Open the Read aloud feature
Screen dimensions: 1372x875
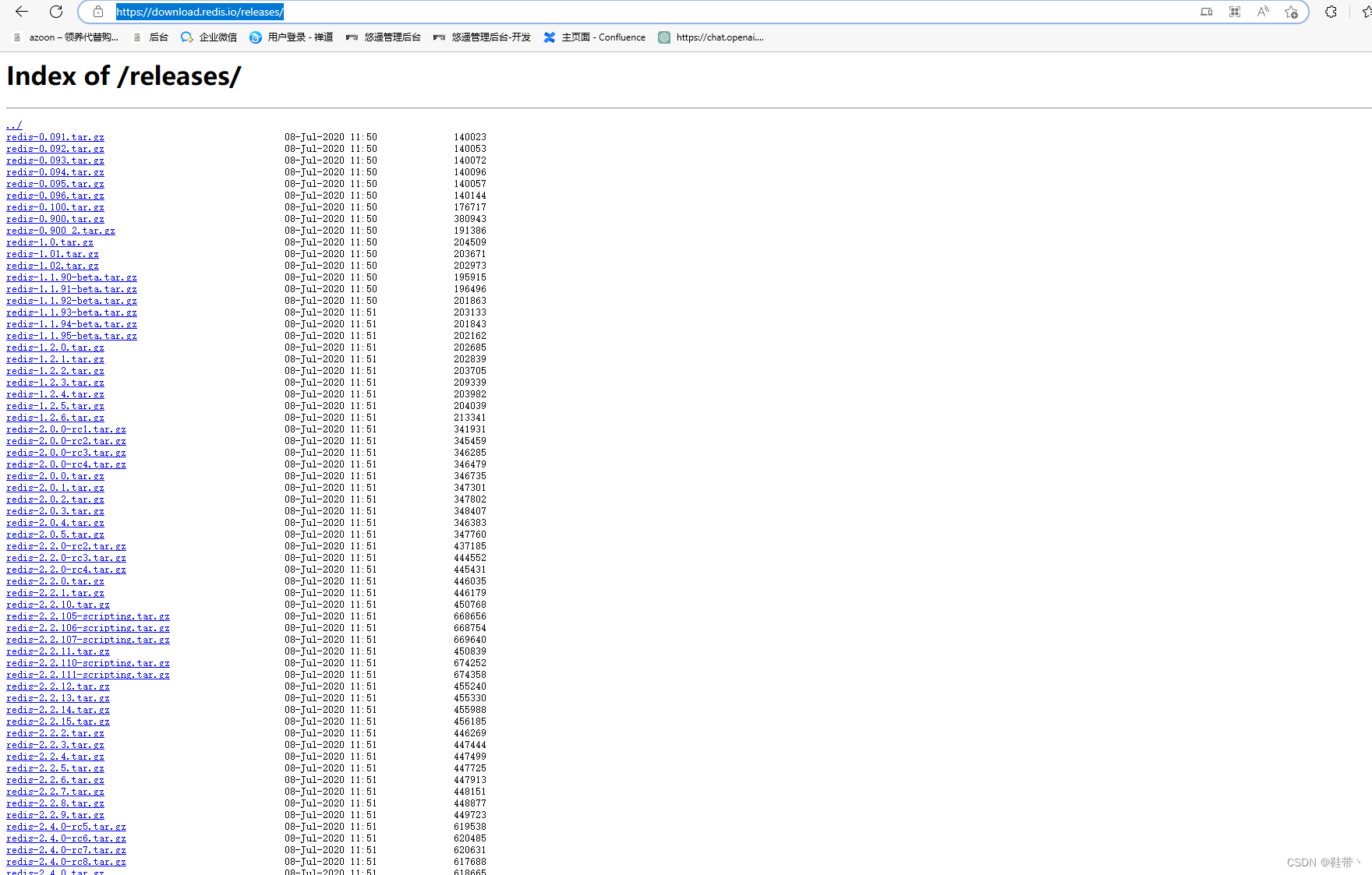(1262, 12)
